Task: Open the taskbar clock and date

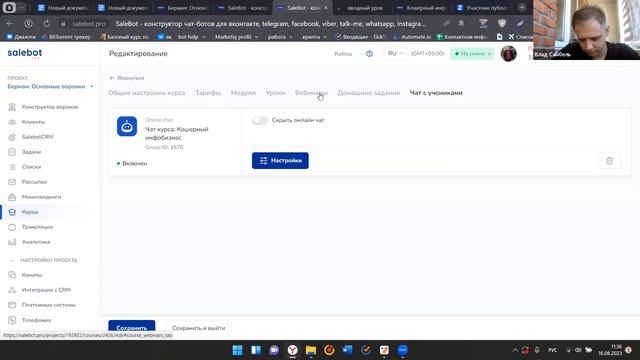Action: point(610,350)
